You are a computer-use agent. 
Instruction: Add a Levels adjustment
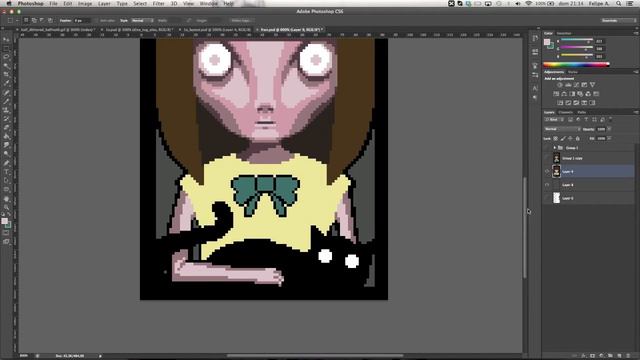(568, 85)
